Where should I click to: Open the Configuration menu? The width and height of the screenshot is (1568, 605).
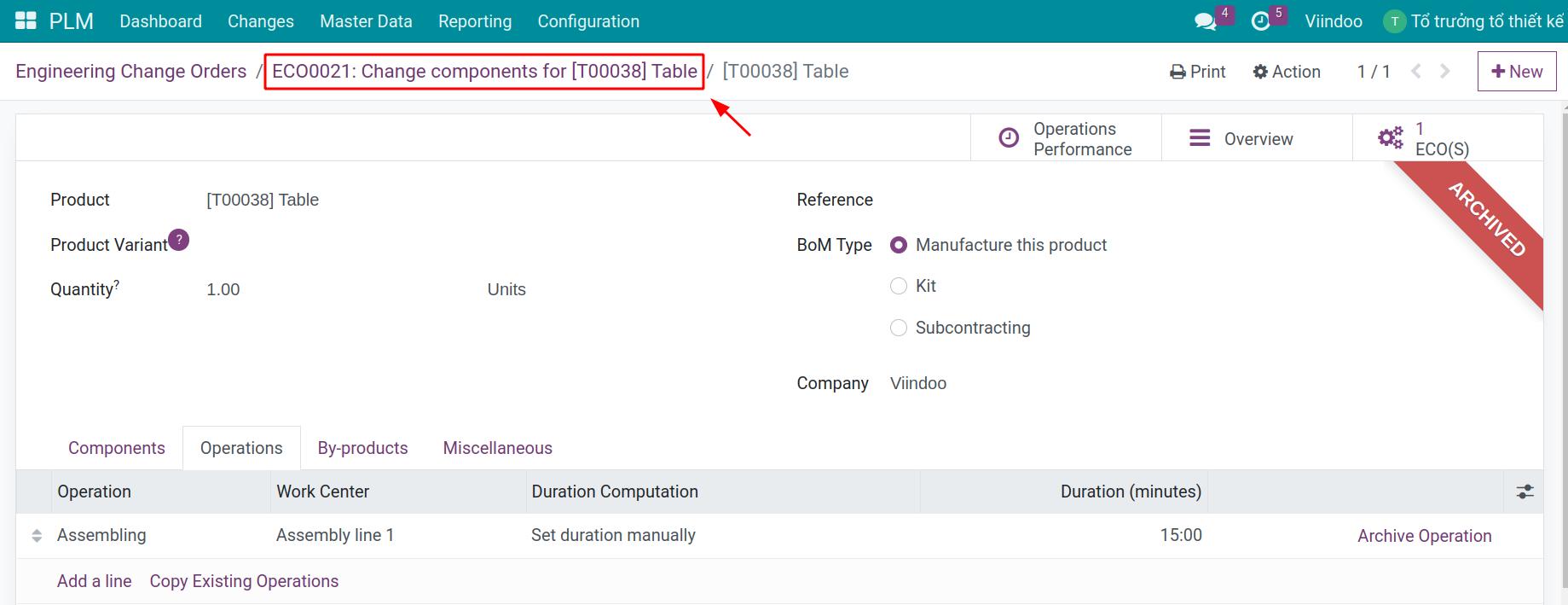click(588, 21)
